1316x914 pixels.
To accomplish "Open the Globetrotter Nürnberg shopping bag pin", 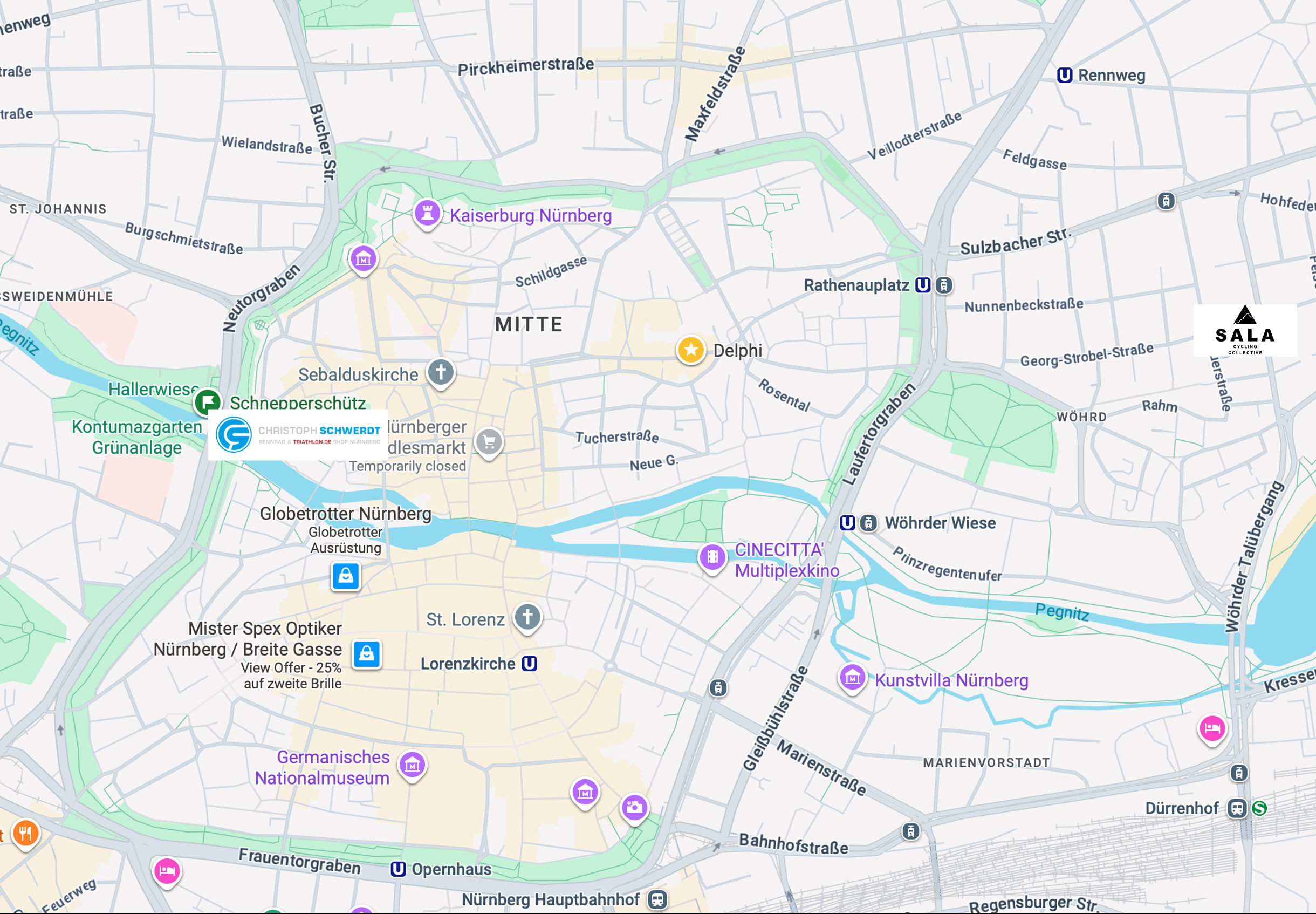I will click(x=346, y=576).
